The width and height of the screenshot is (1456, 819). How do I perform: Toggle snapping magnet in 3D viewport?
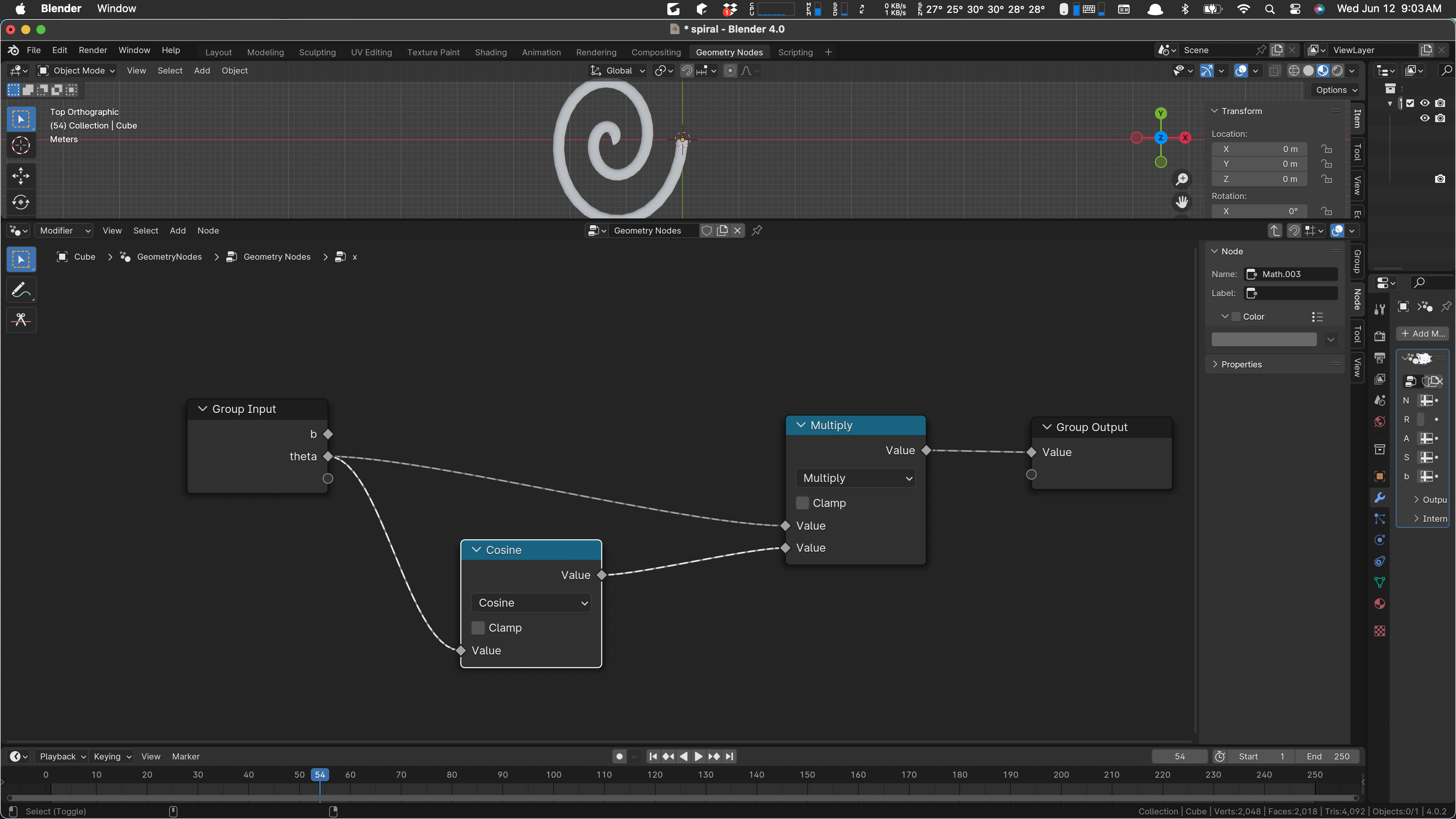pos(687,71)
